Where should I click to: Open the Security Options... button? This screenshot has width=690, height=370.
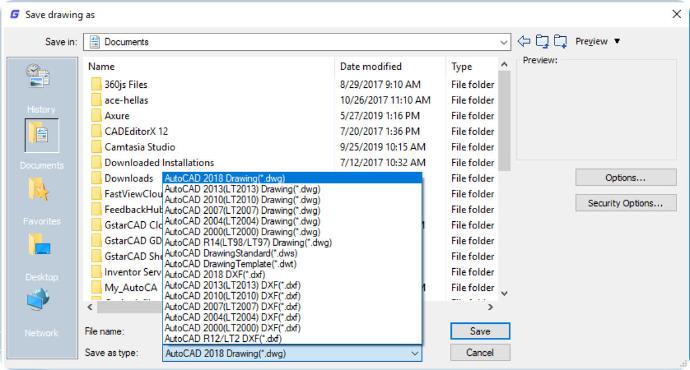(x=625, y=203)
